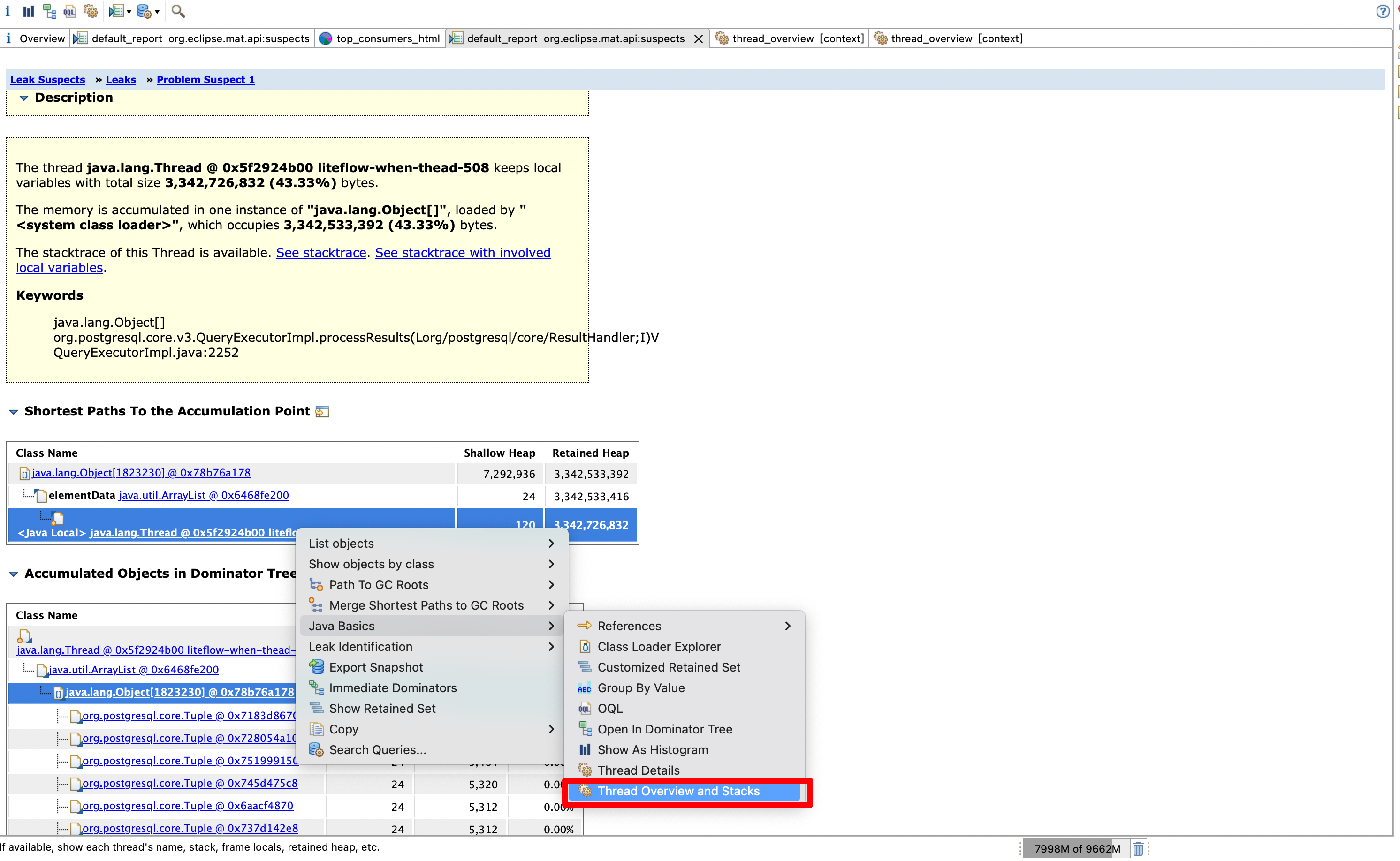Open elementData java.util.ArrayList @ 0x6468fe200 link
1400x861 pixels.
coord(203,495)
